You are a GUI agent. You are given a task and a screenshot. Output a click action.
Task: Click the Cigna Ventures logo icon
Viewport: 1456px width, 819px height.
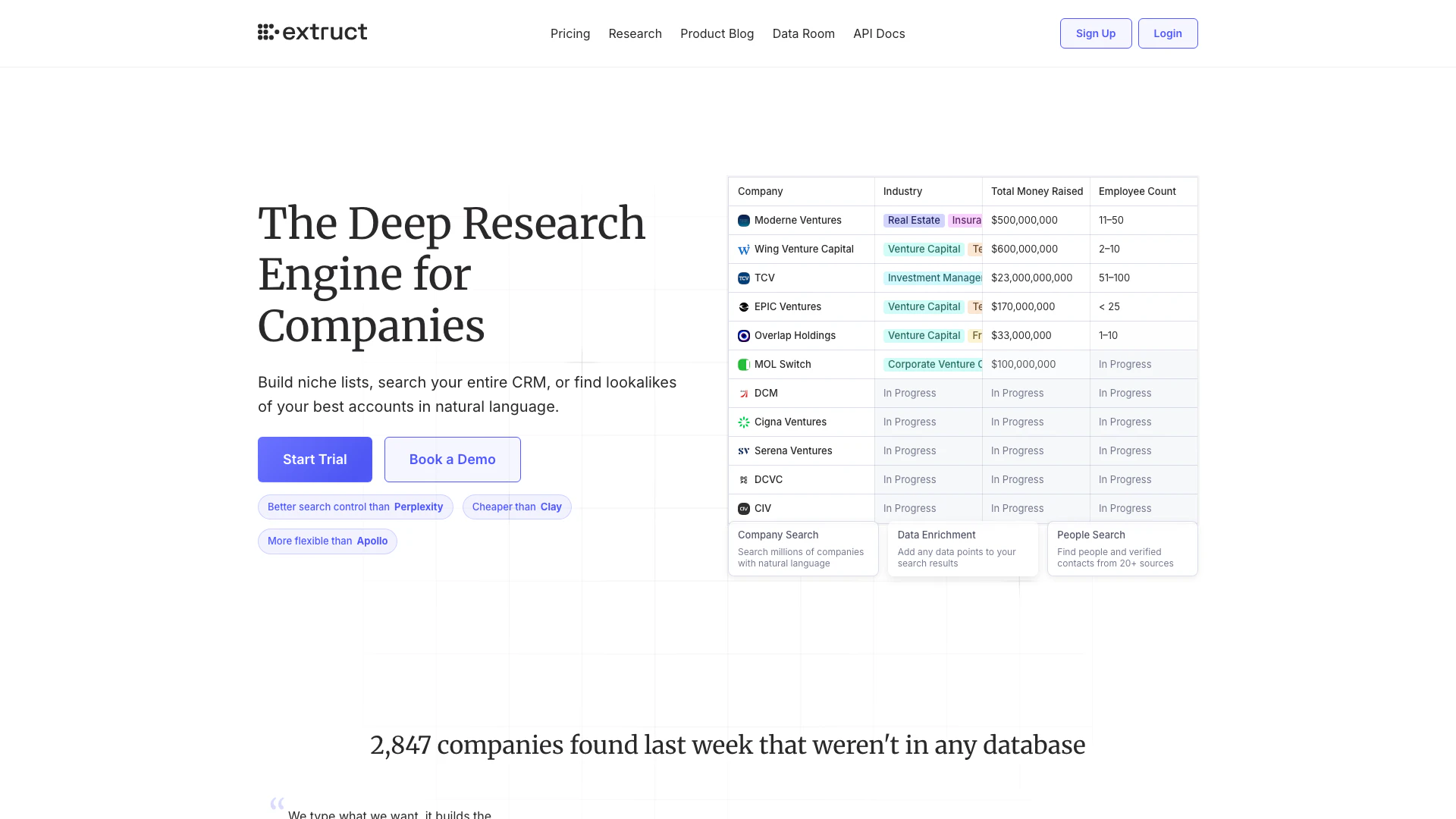[x=744, y=422]
